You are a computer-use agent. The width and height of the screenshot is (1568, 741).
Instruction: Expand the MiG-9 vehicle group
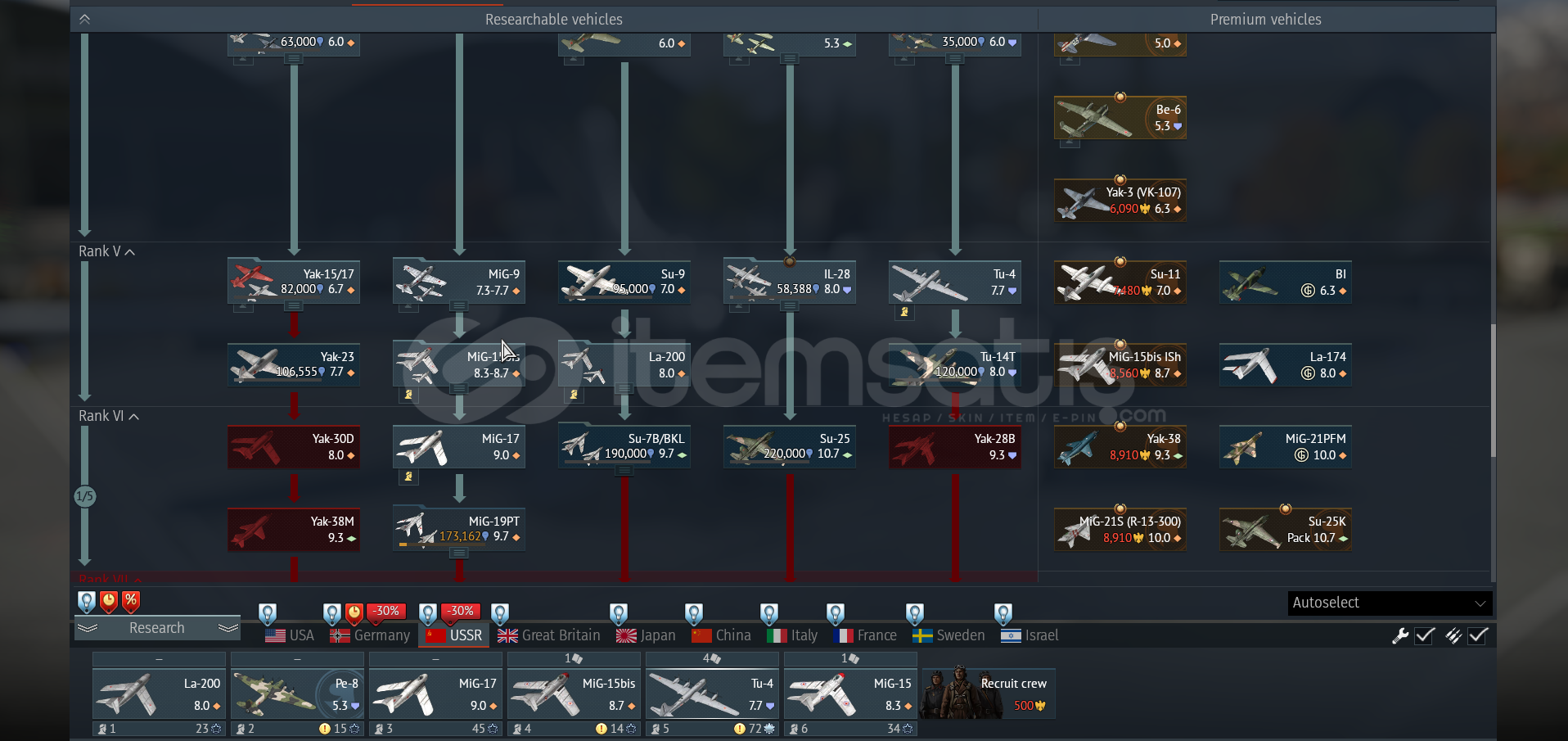459,306
